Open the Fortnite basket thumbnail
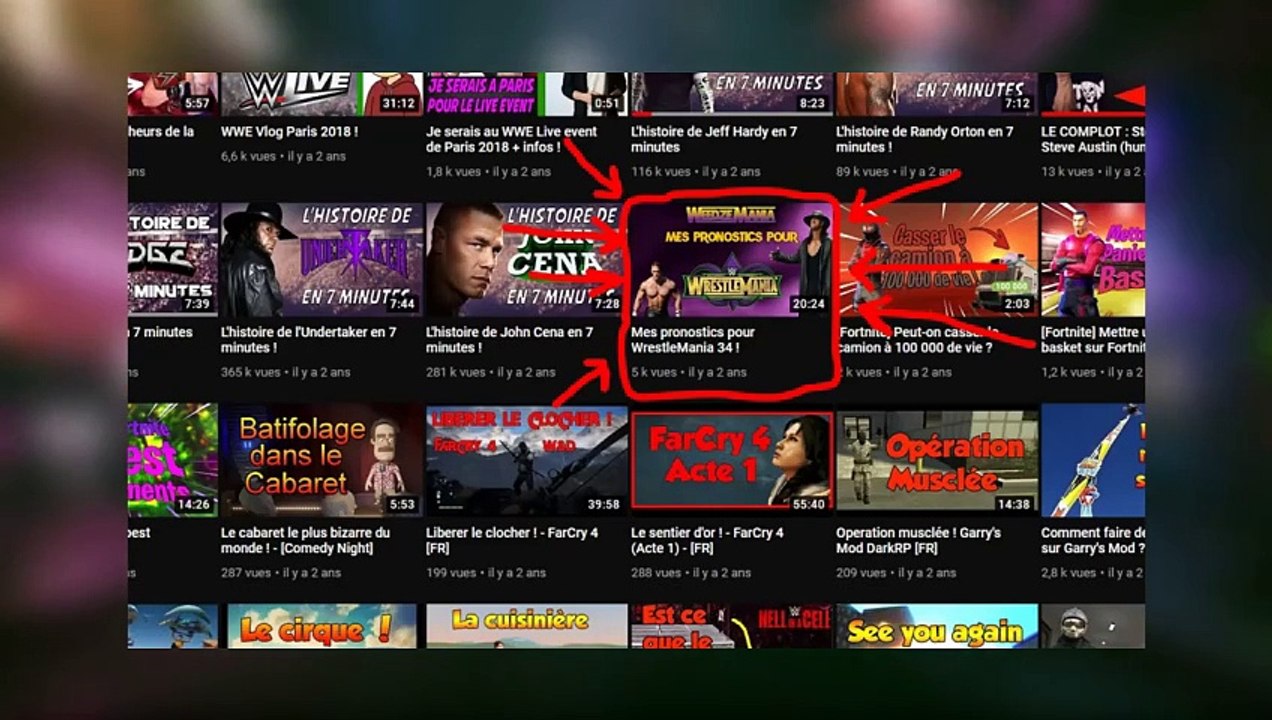This screenshot has width=1272, height=720. point(1093,260)
